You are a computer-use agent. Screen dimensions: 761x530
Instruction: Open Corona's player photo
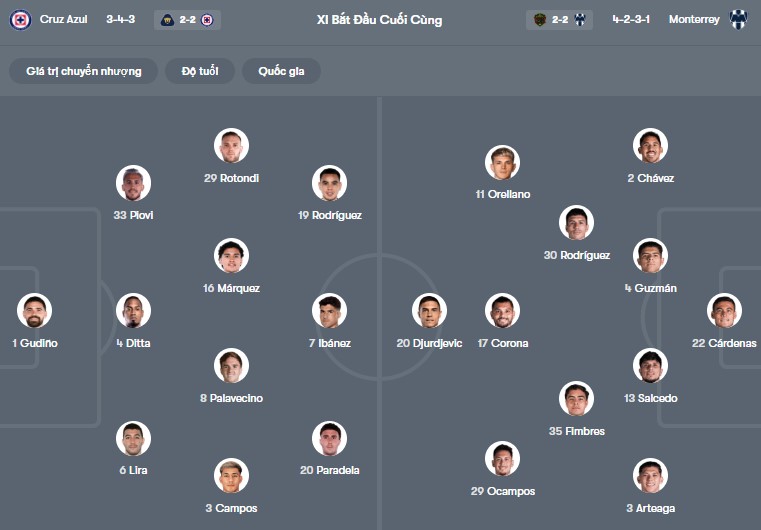click(x=502, y=311)
